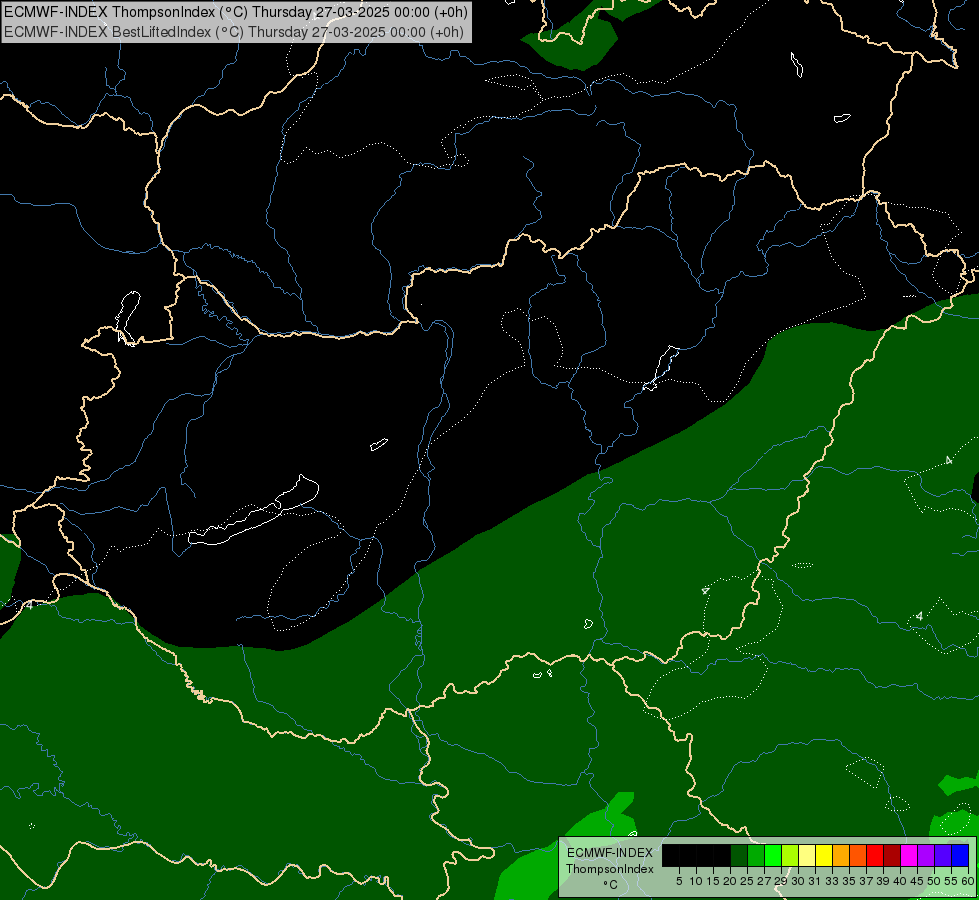The height and width of the screenshot is (900, 979).
Task: Select the medium green 25-27 legend swatch
Action: (x=756, y=855)
